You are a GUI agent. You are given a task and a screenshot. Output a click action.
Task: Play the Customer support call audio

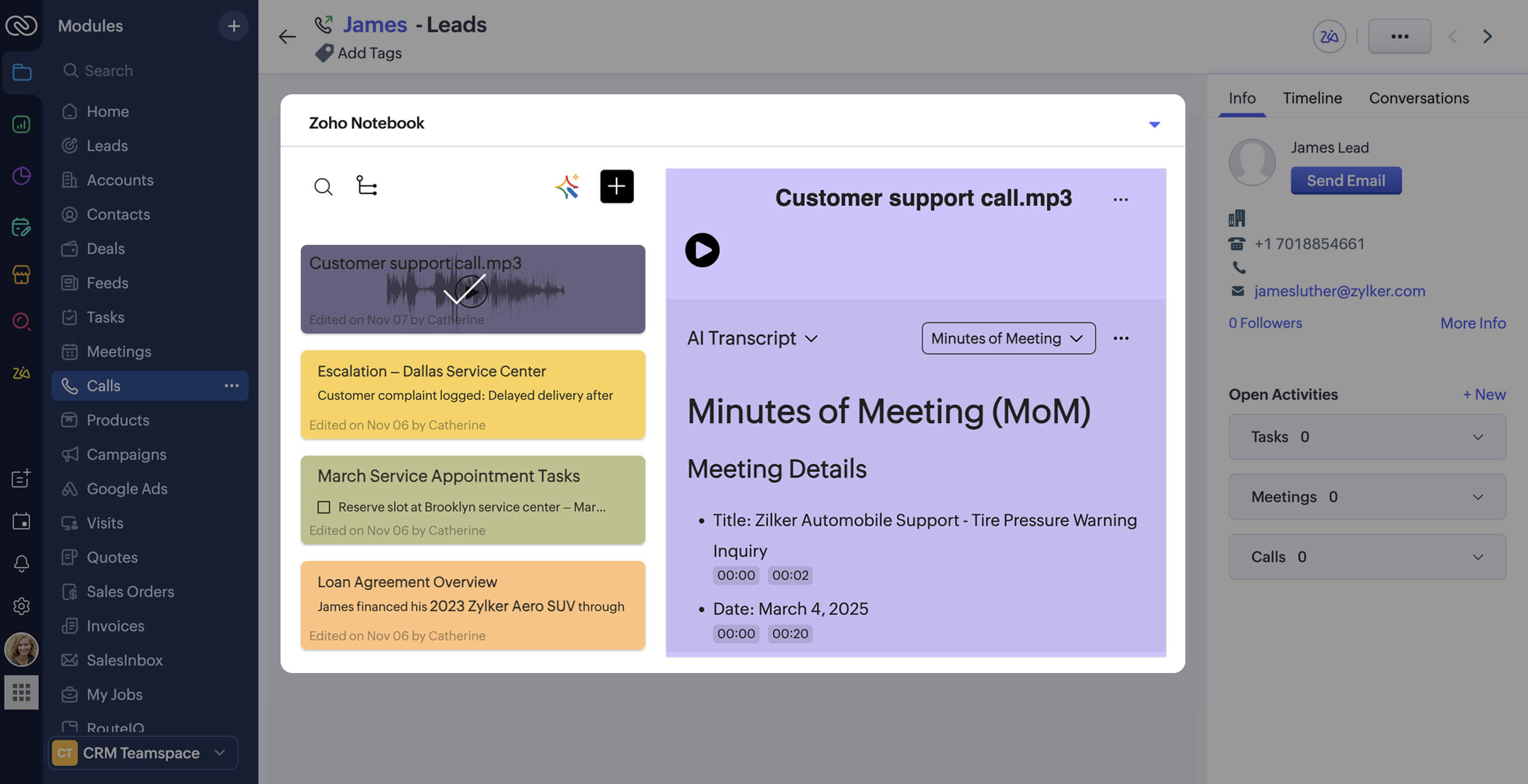(x=703, y=250)
